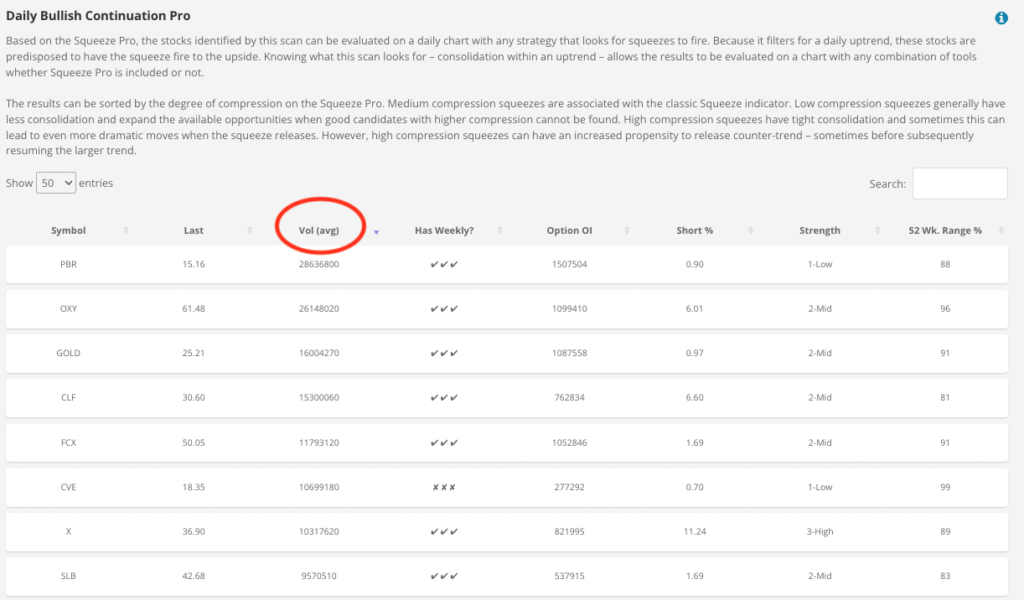The image size is (1024, 600).
Task: Click Symbol column sort arrows icon
Action: (126, 230)
